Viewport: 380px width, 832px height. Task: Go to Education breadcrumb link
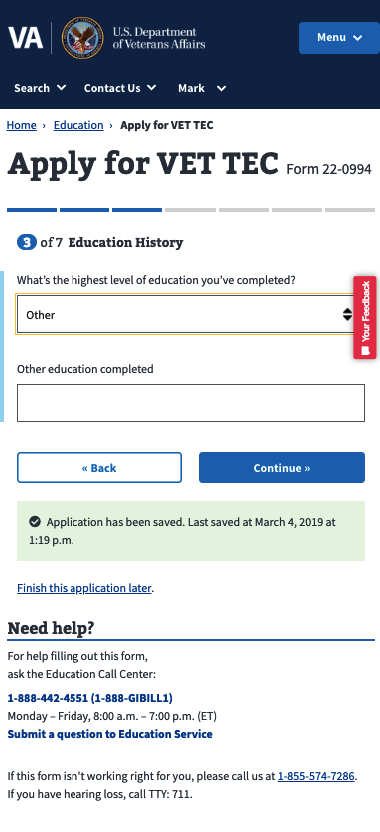coord(79,125)
